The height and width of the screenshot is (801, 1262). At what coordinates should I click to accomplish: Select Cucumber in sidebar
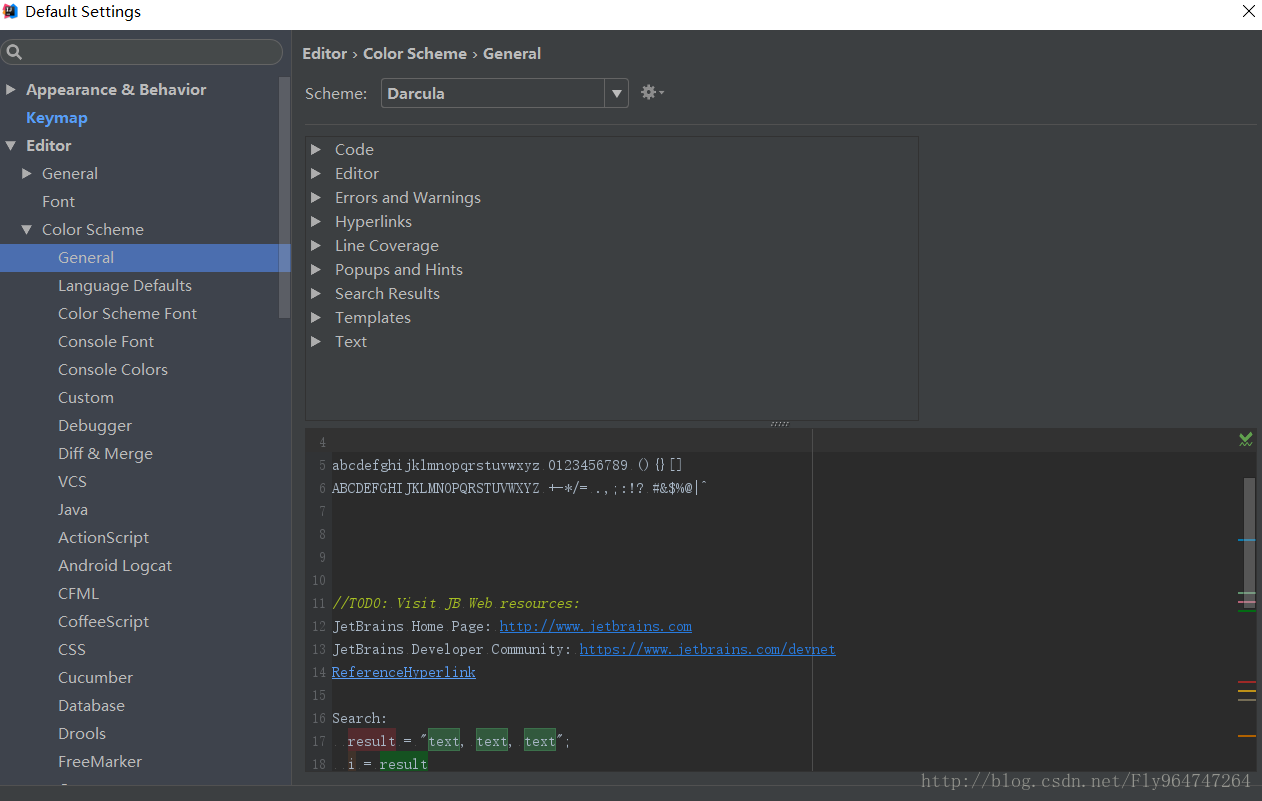pyautogui.click(x=95, y=677)
